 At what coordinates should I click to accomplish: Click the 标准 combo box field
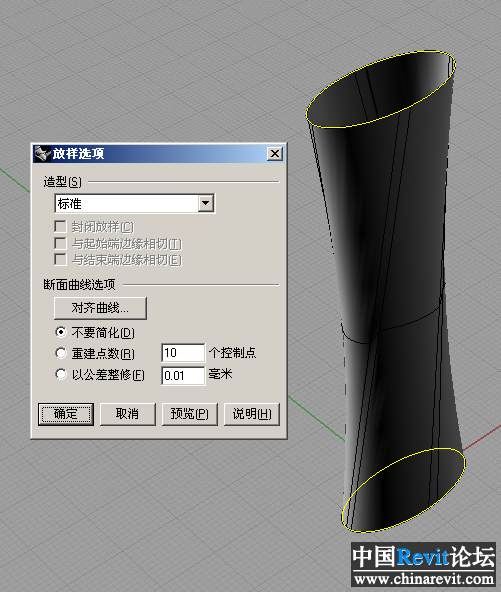[x=135, y=204]
